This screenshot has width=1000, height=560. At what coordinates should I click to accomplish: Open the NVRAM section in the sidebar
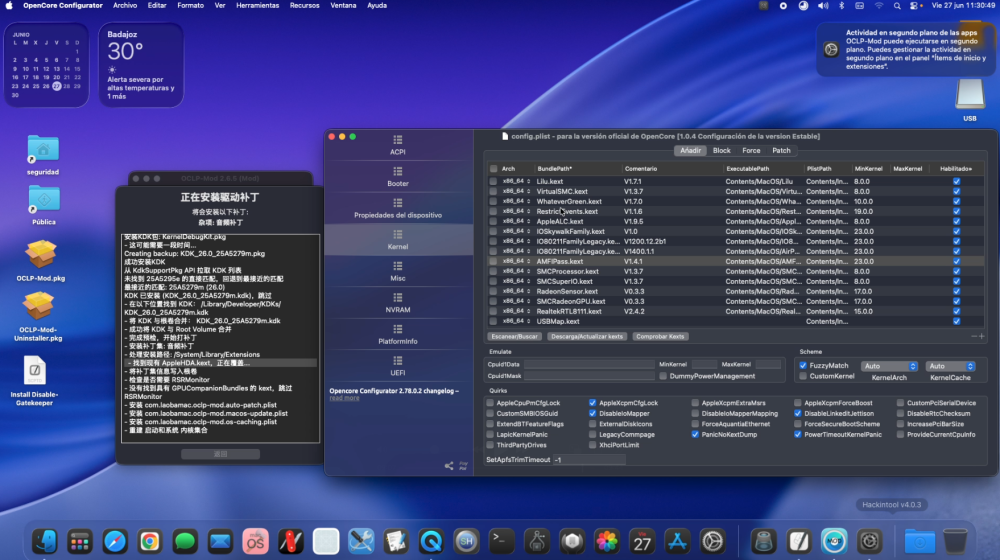coord(398,303)
